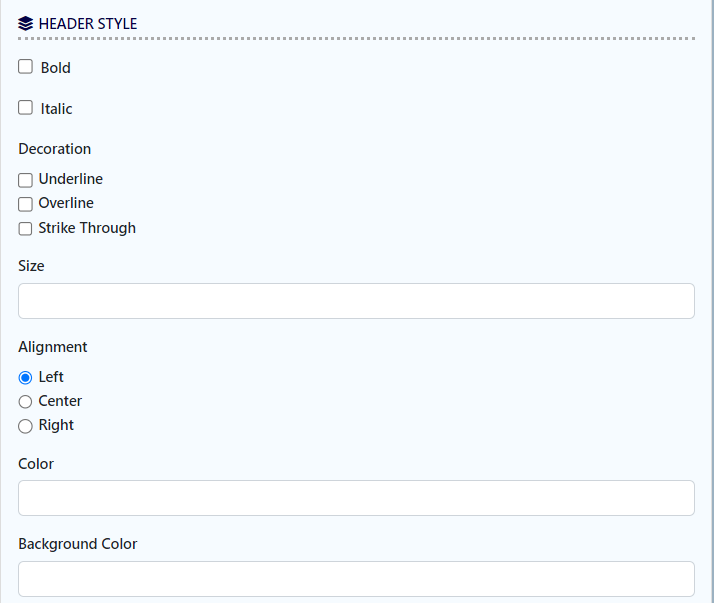
Task: Click the Strike Through label text
Action: [87, 228]
